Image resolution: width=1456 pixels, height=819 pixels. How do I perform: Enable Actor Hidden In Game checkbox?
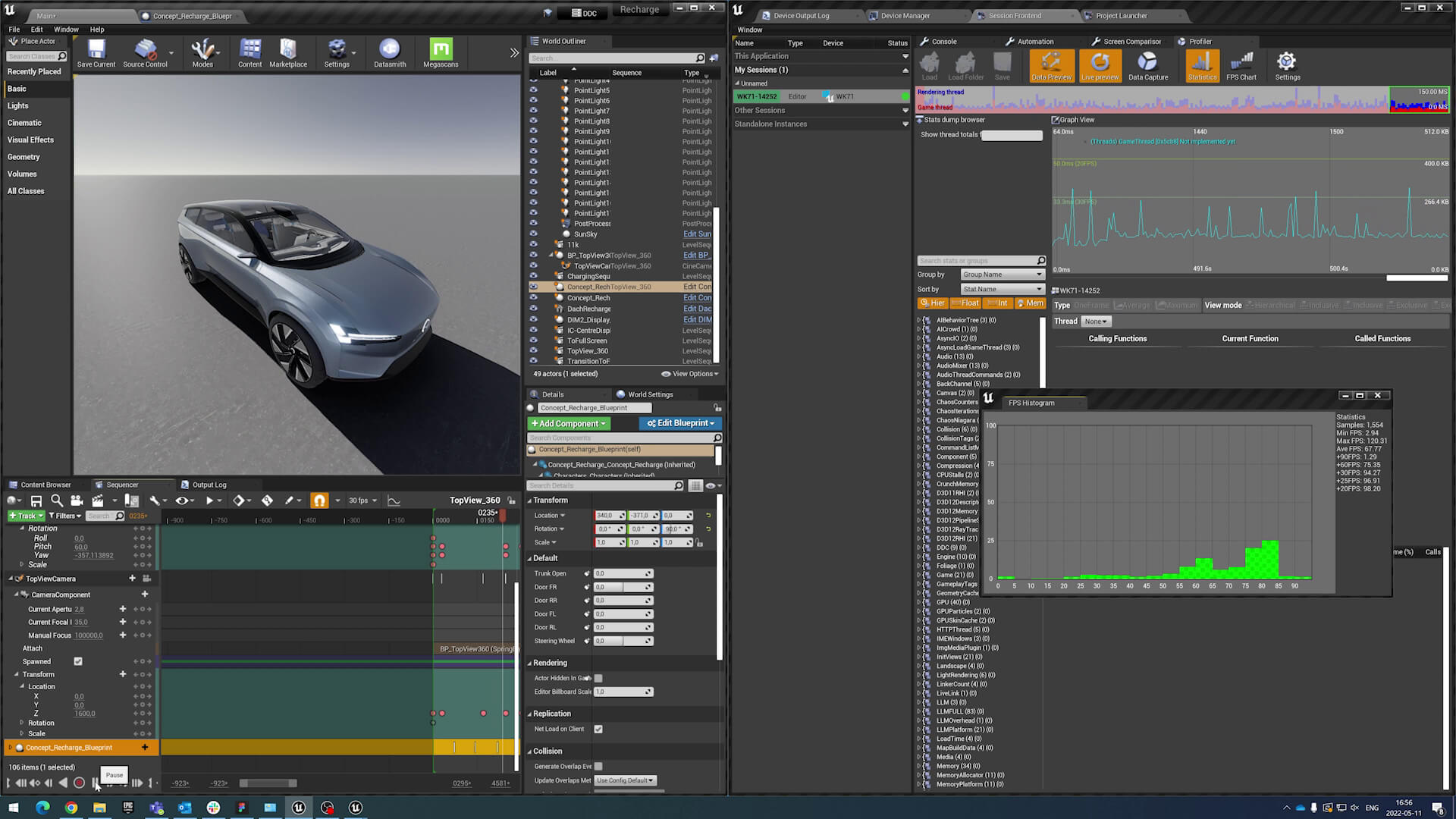598,678
